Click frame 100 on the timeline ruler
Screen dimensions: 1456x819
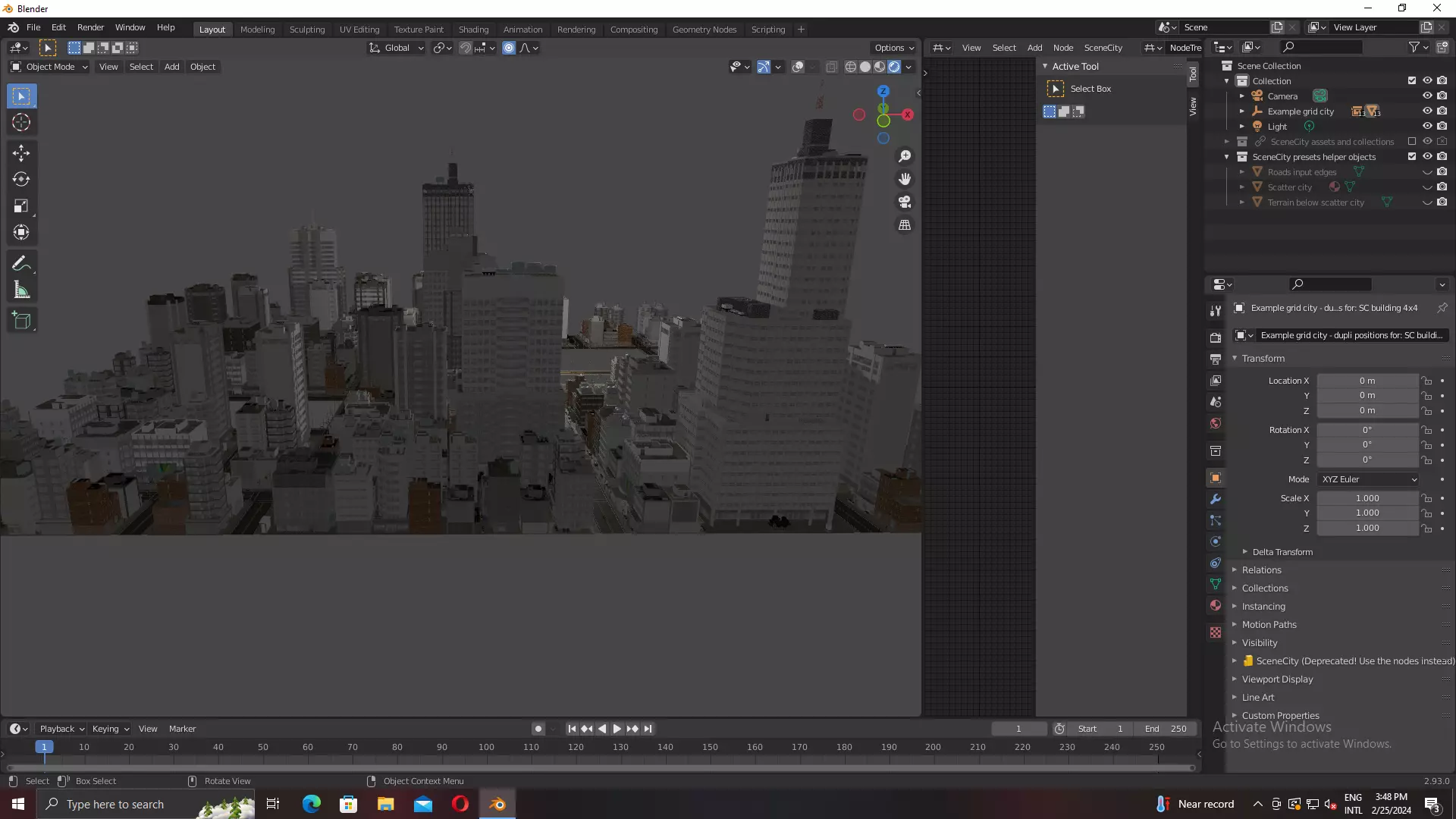486,748
